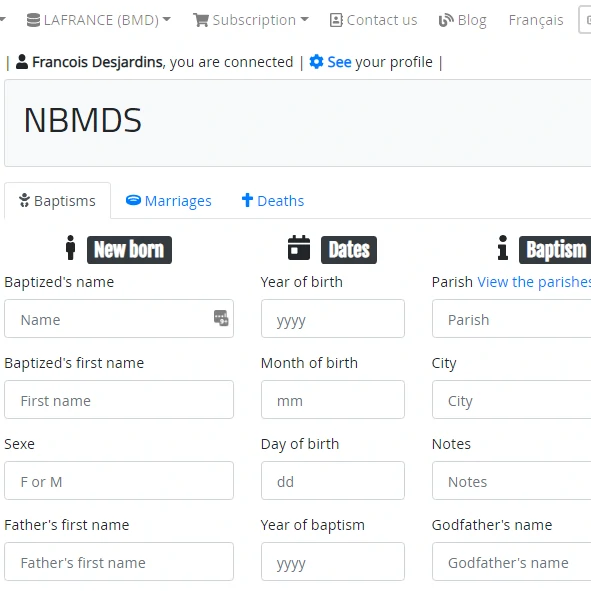Click the Sexe F or M field

(x=119, y=481)
